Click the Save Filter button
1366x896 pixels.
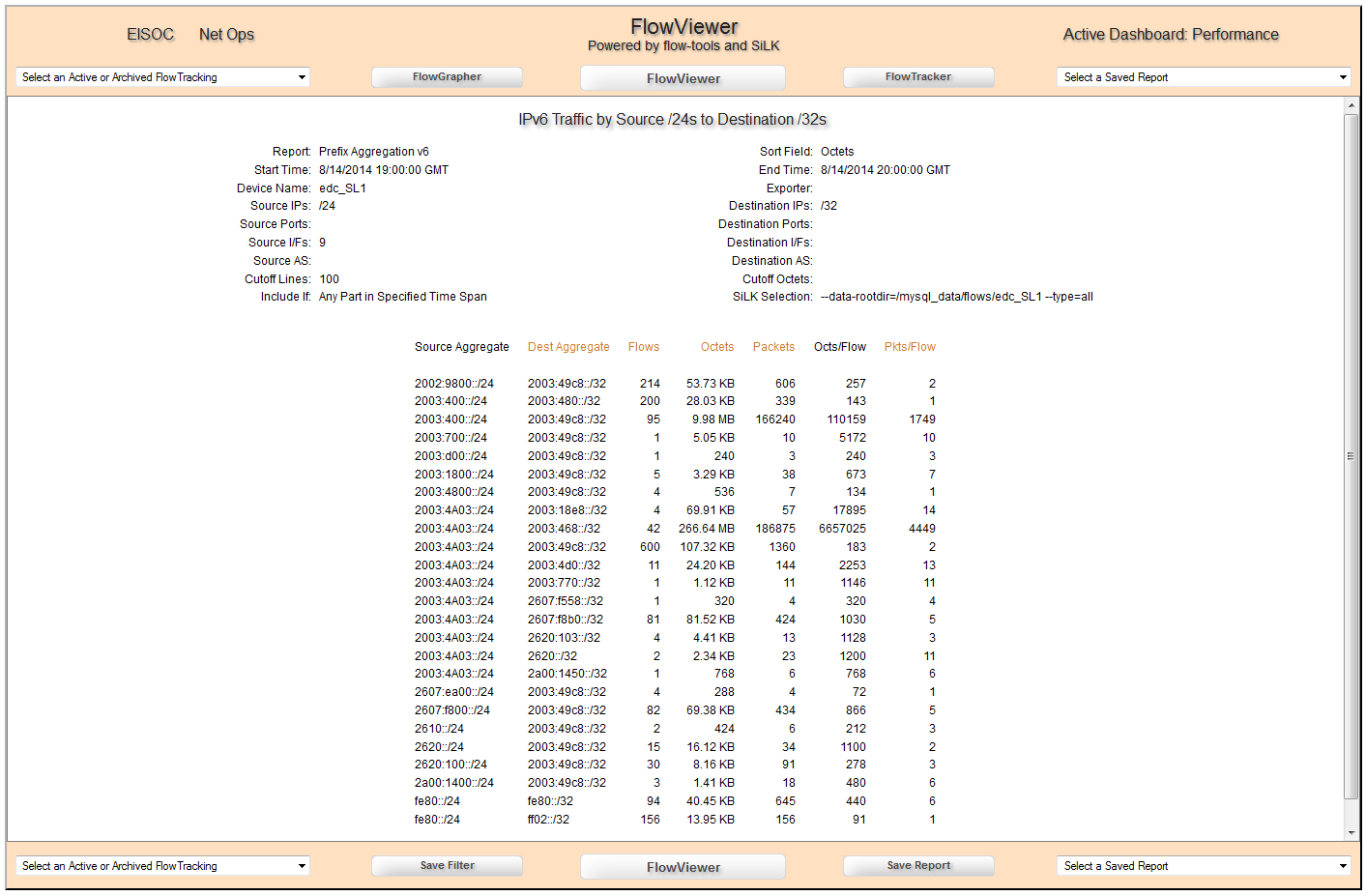pyautogui.click(x=447, y=865)
